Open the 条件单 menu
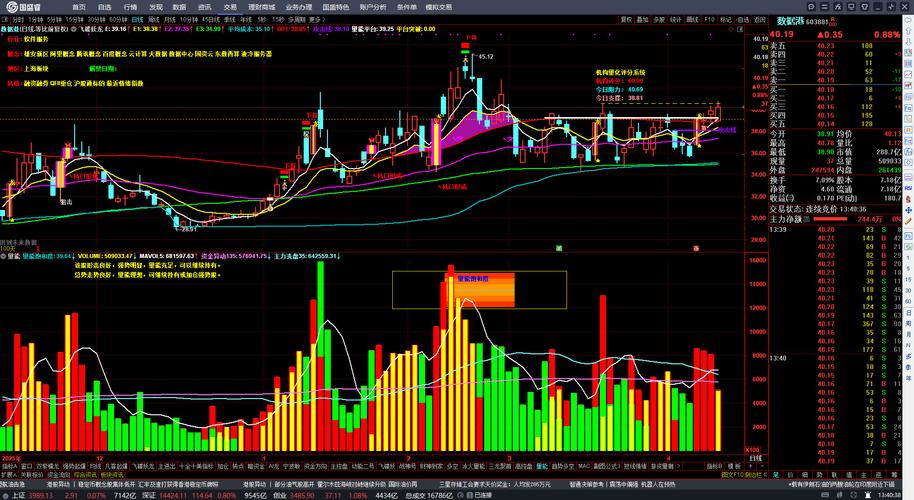914x500 pixels. (x=407, y=7)
